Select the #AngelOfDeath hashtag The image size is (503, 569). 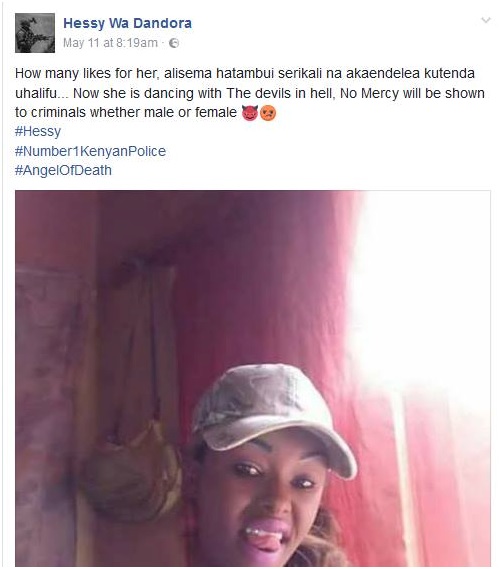point(63,170)
